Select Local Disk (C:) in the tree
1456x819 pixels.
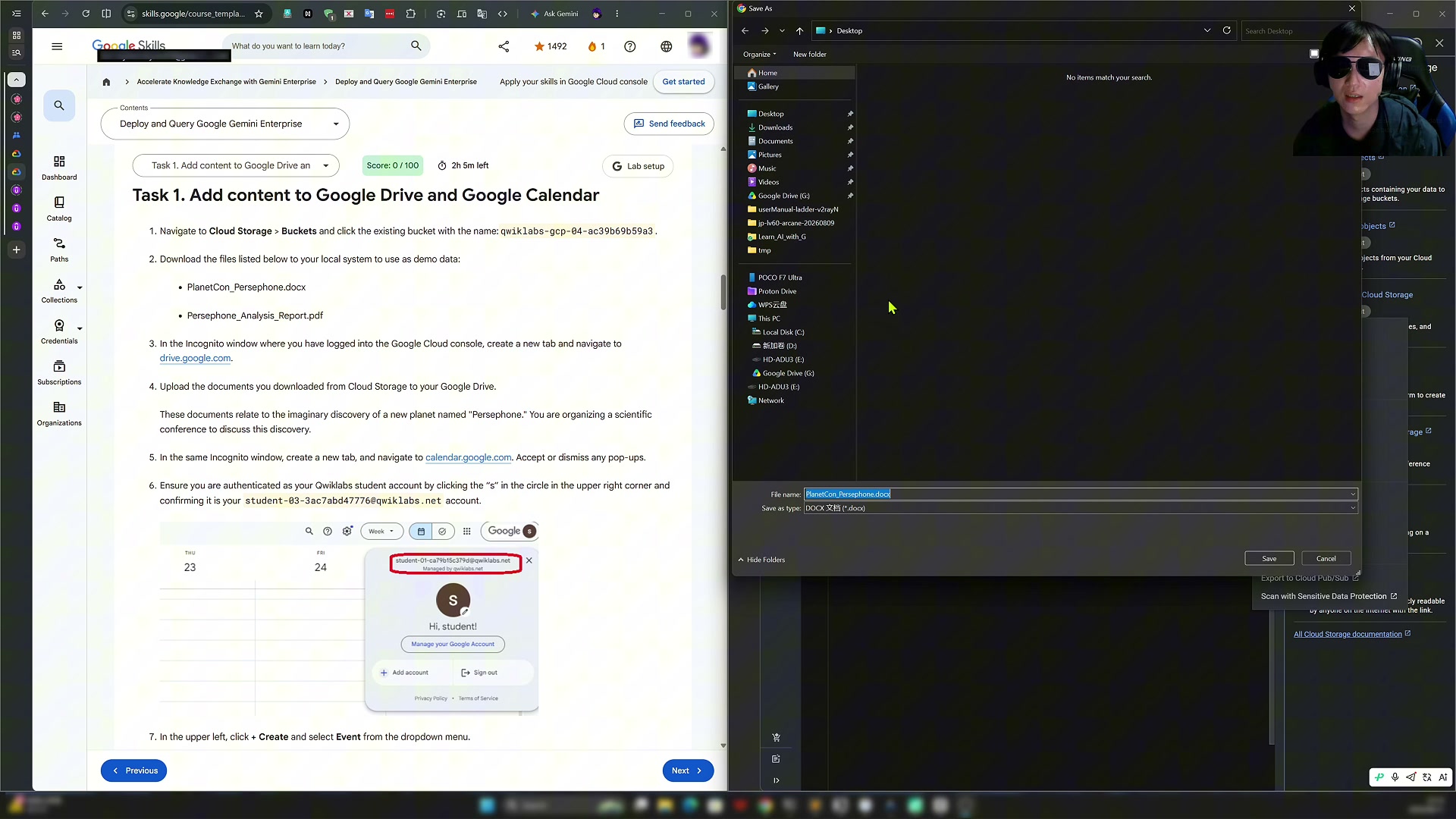(x=794, y=332)
